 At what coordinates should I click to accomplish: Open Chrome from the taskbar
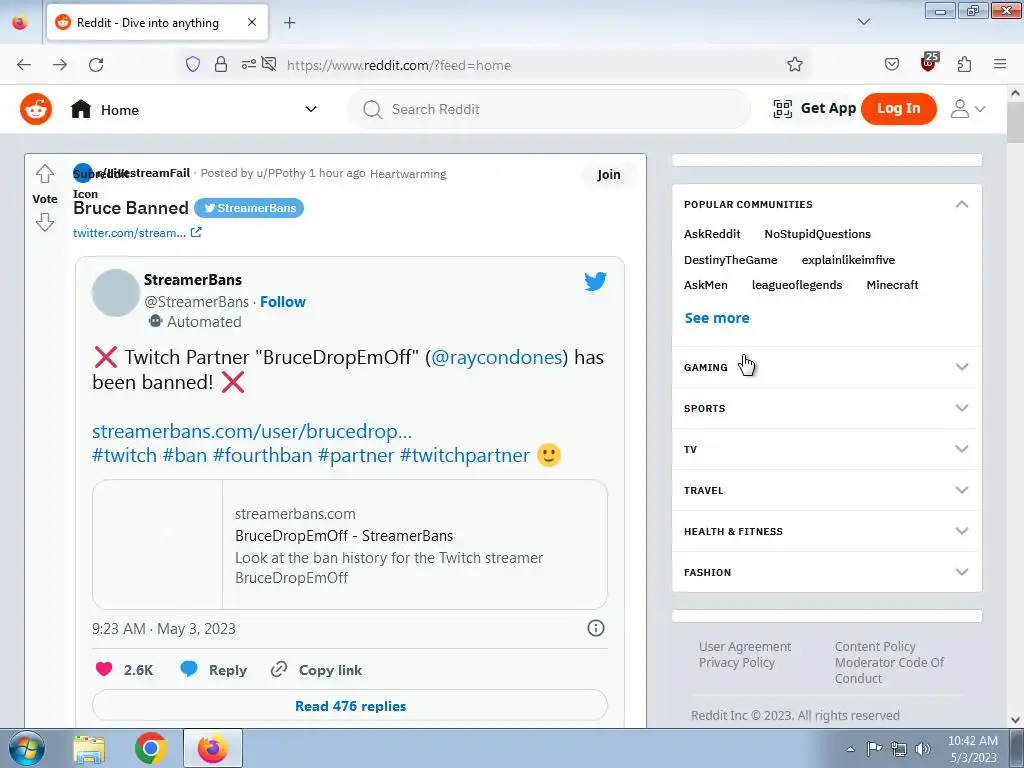click(151, 748)
